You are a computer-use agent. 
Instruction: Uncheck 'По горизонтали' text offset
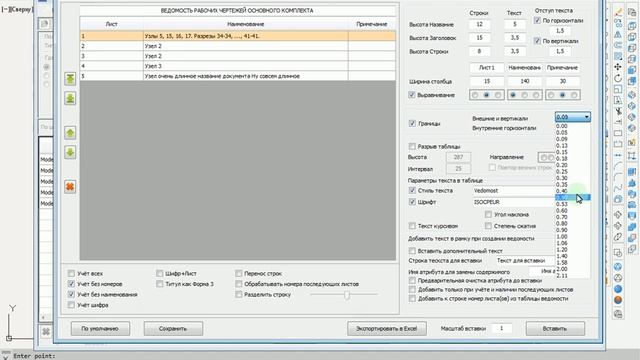coord(537,20)
